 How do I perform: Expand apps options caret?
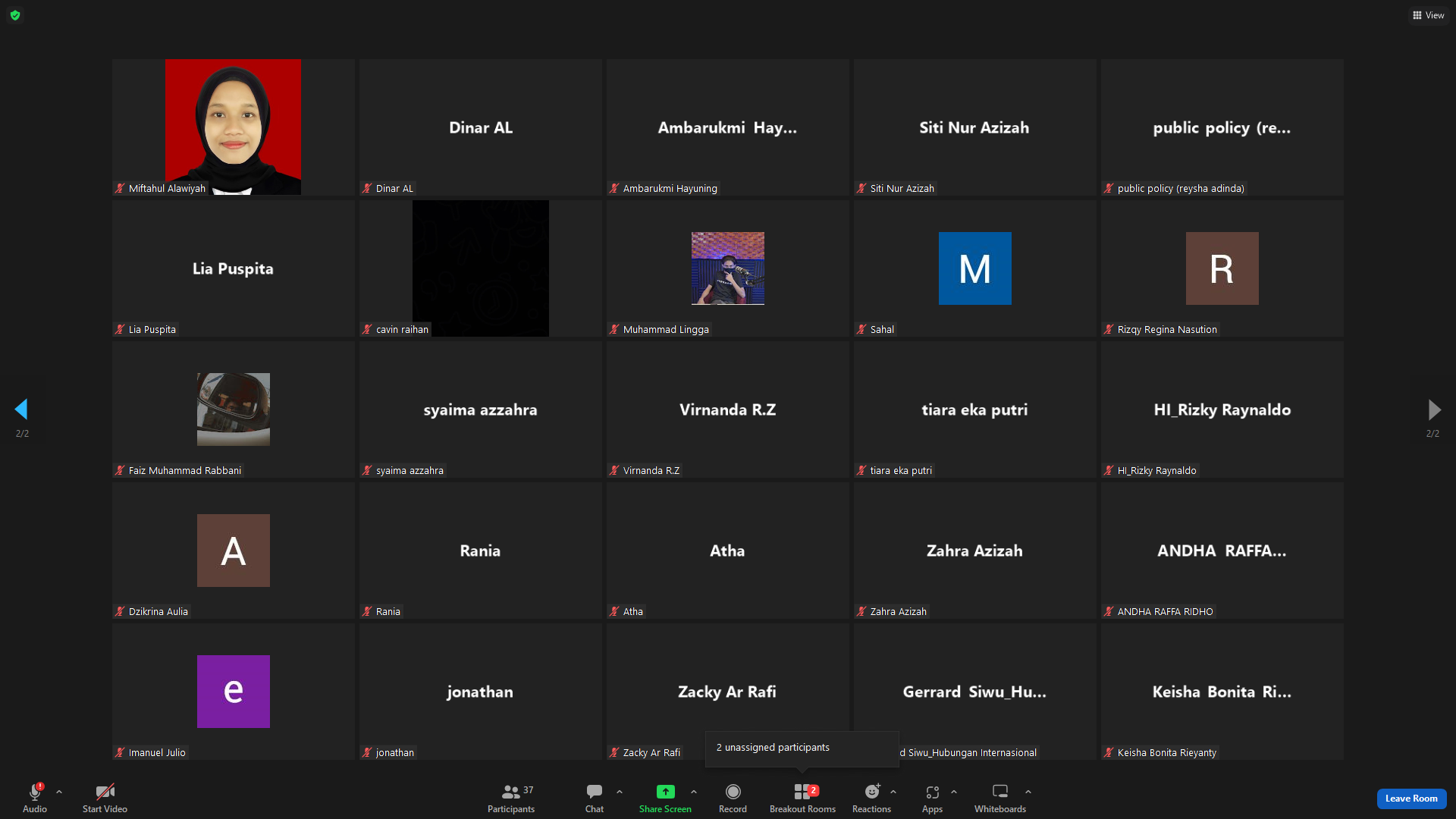(954, 792)
